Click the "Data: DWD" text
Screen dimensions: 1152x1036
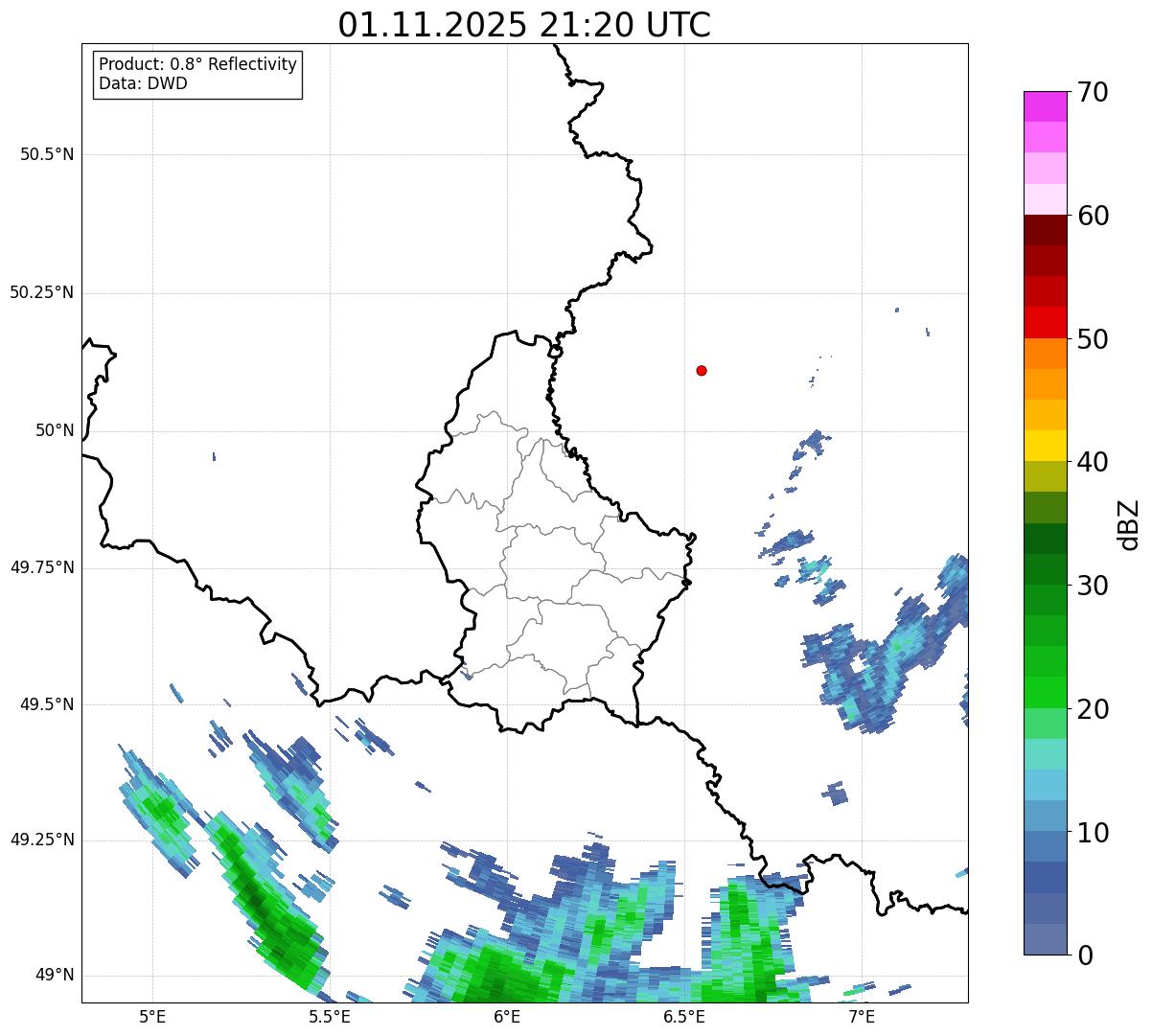(143, 83)
